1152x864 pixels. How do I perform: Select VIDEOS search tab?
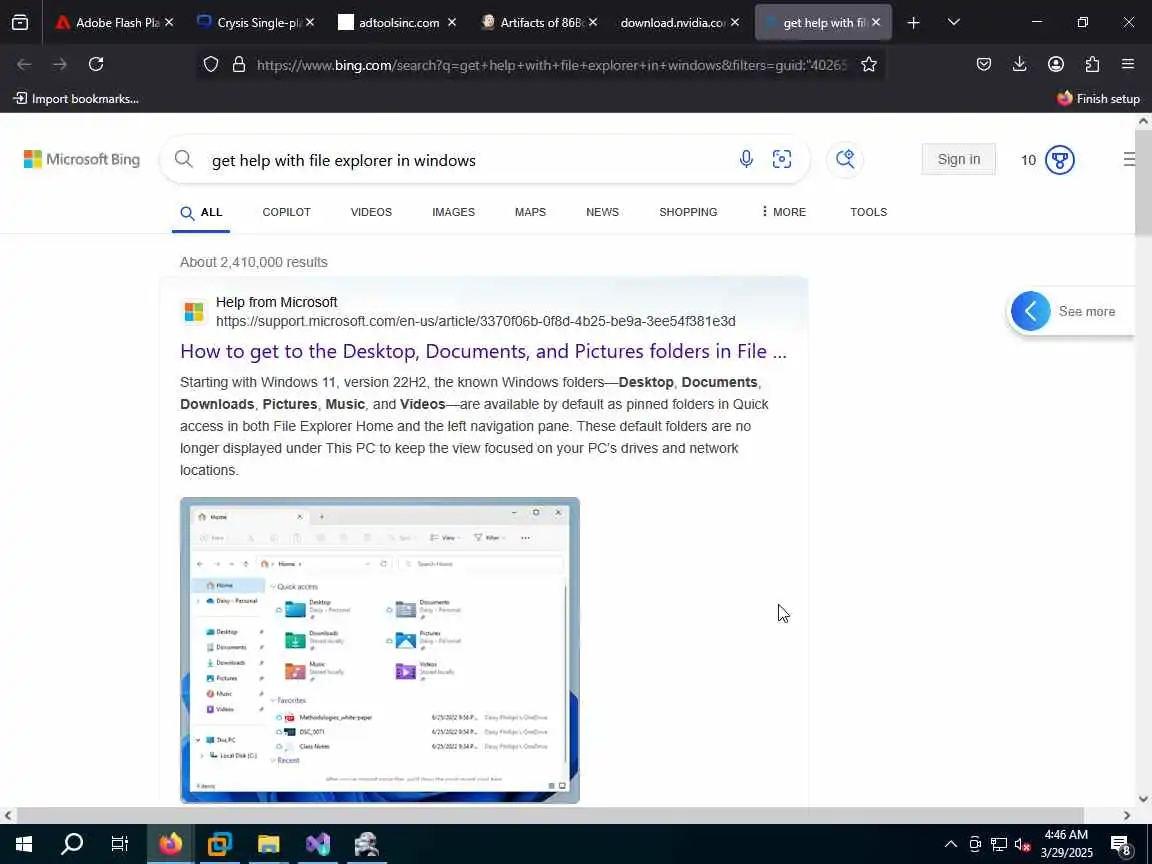tap(371, 212)
